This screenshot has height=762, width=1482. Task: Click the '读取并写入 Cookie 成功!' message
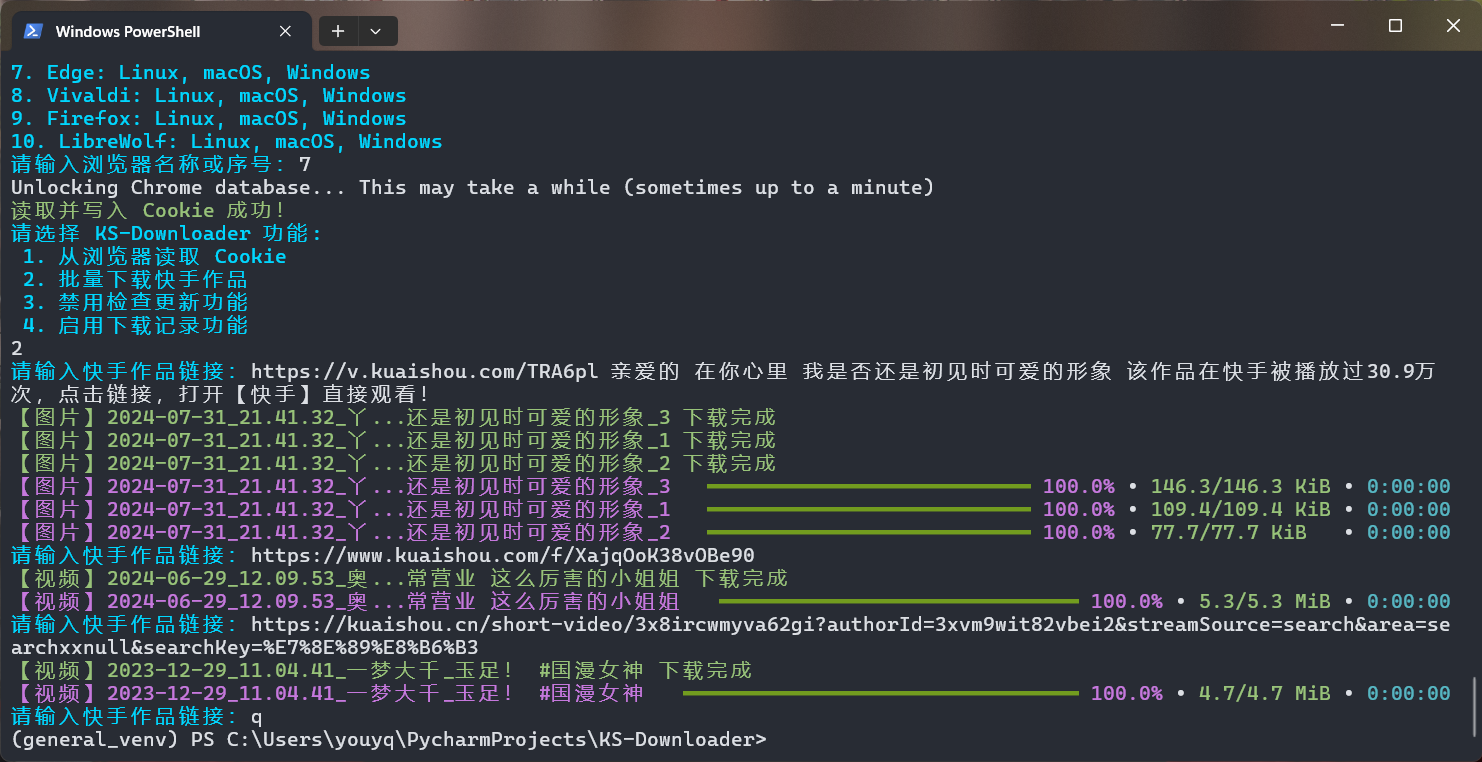(x=148, y=211)
